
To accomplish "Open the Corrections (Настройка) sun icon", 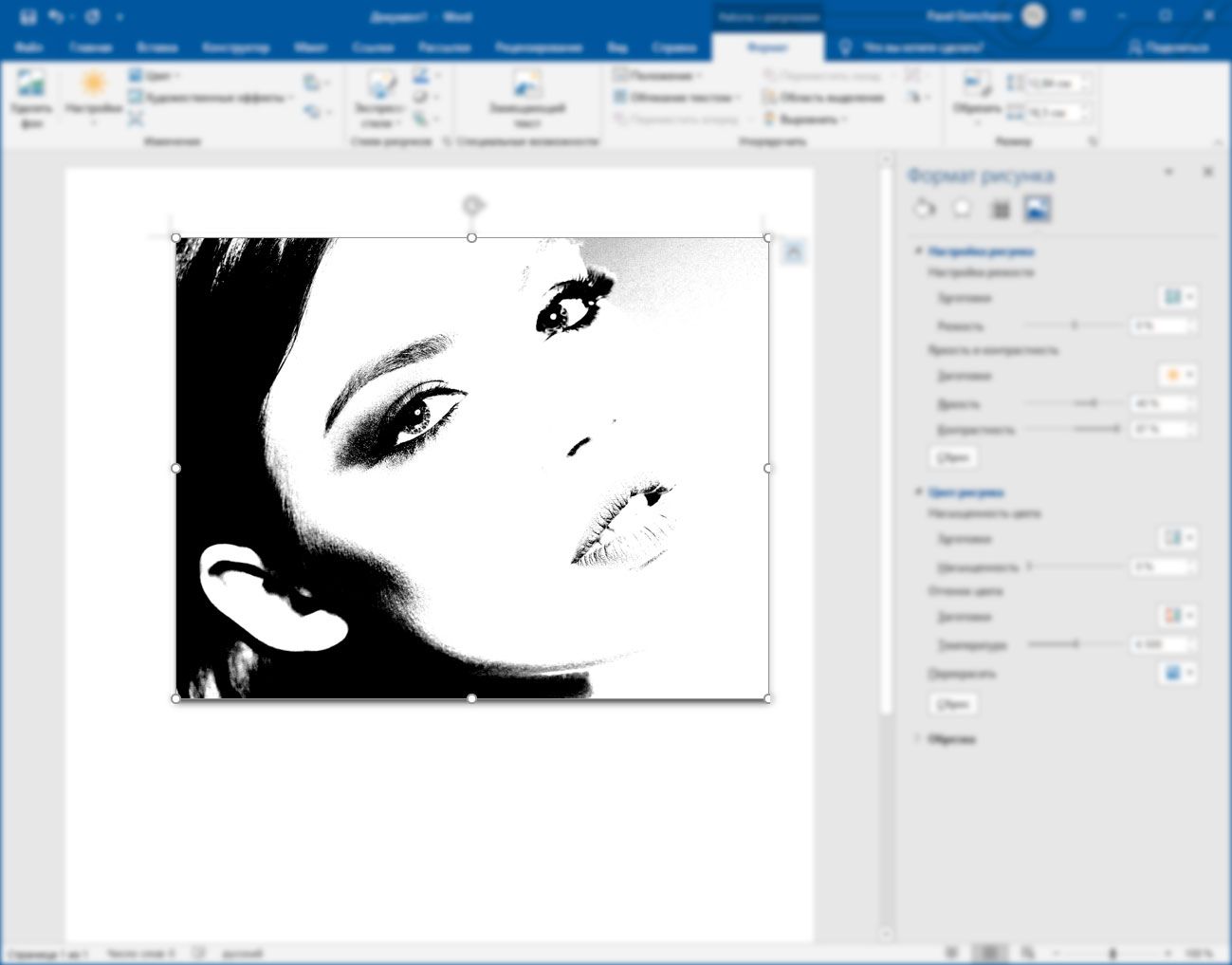I will coord(93,85).
